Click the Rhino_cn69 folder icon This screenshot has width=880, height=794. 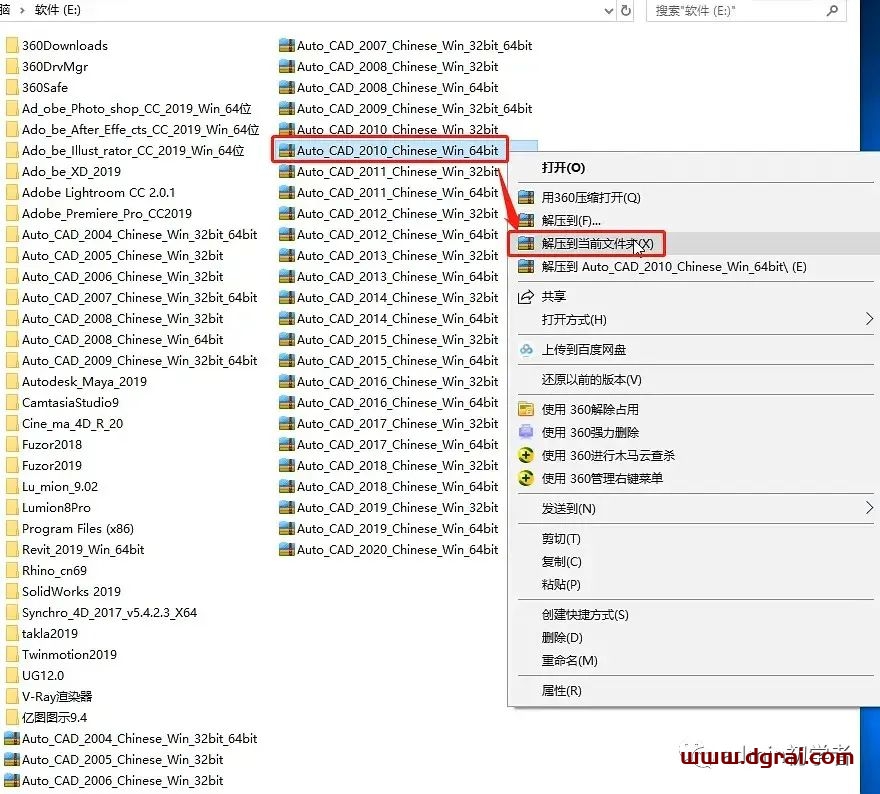[12, 570]
